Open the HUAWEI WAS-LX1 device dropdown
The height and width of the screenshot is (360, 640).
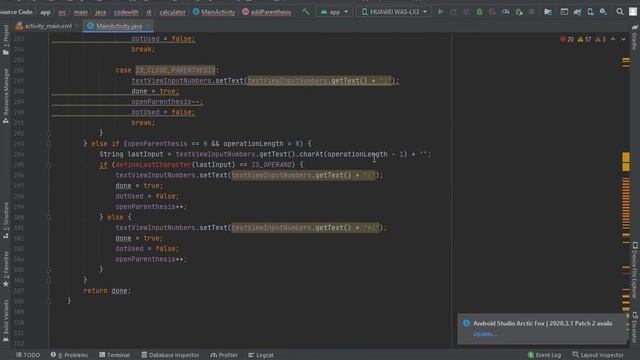click(394, 12)
